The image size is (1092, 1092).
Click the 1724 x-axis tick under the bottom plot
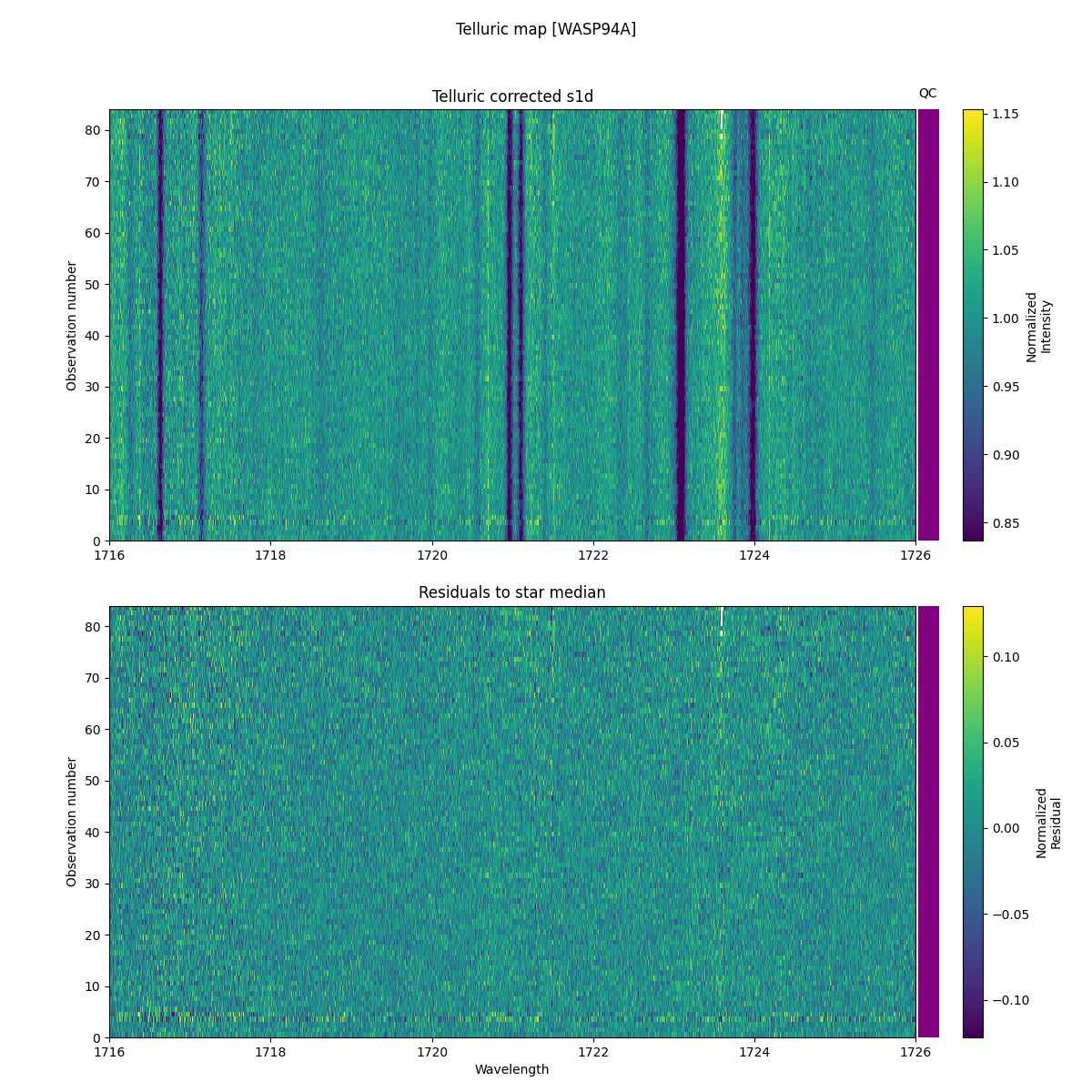click(x=754, y=1052)
